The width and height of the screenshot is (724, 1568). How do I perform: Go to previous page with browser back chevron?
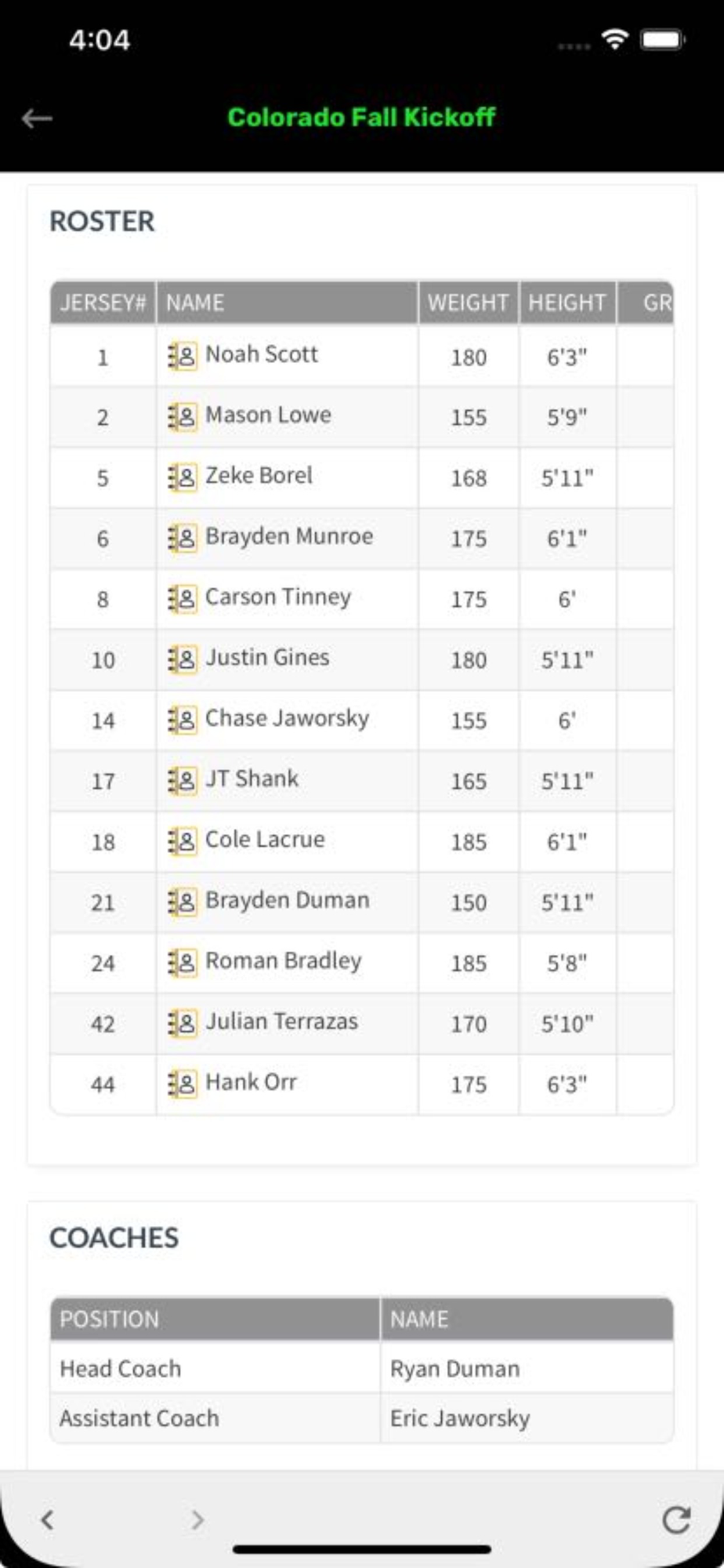coord(48,1520)
